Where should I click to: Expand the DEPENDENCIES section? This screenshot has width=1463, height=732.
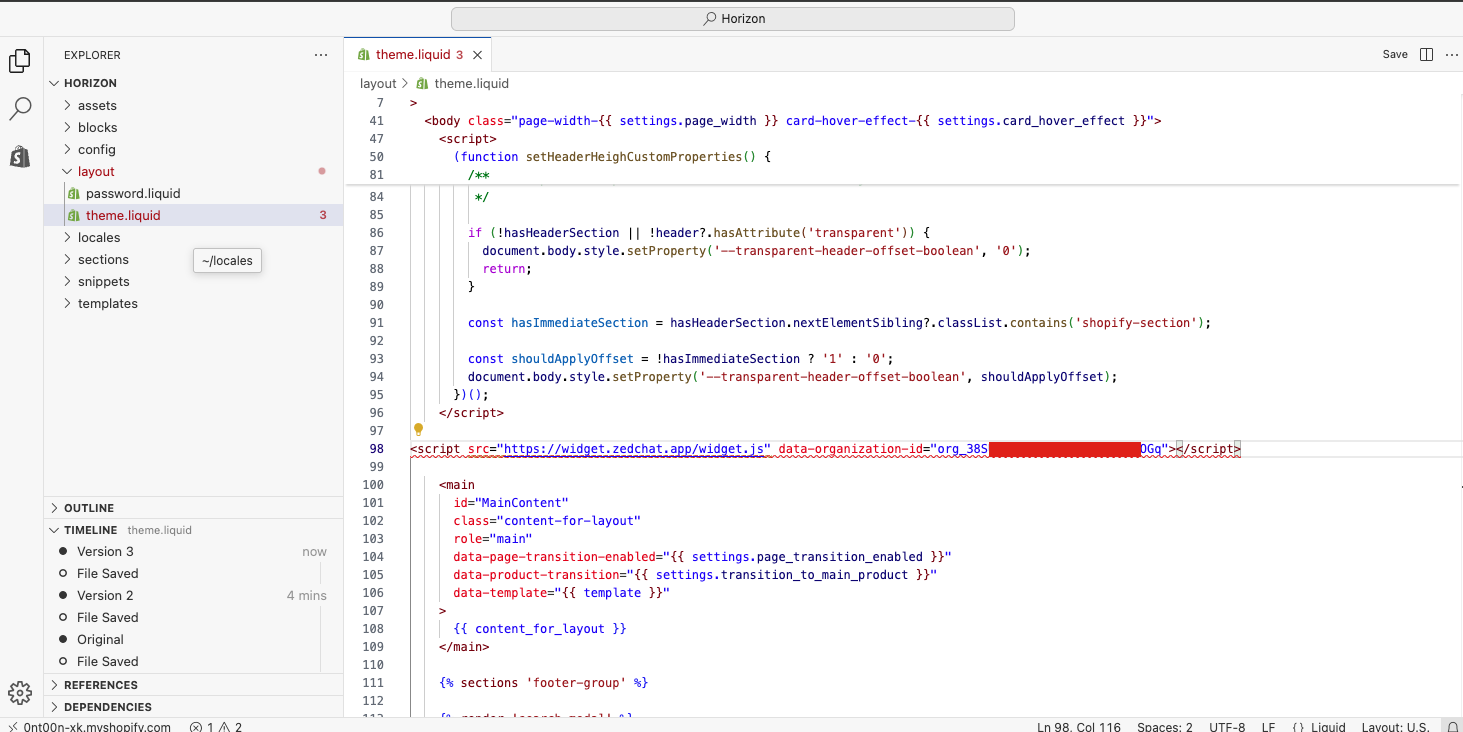(x=107, y=707)
